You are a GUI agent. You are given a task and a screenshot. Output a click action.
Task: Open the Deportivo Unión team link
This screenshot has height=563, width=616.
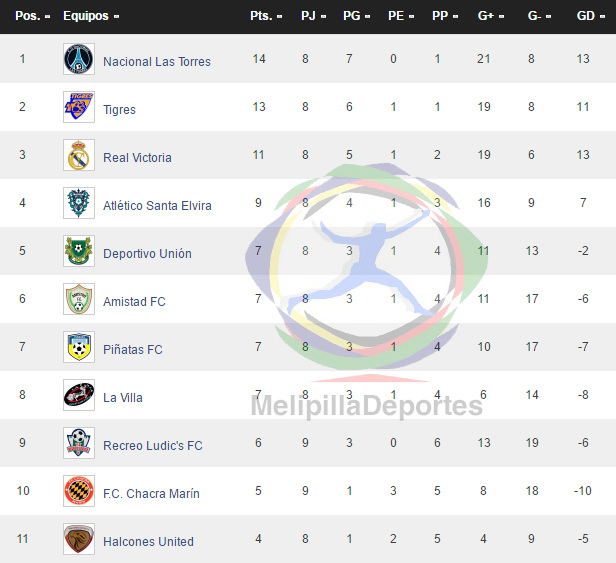pos(147,254)
